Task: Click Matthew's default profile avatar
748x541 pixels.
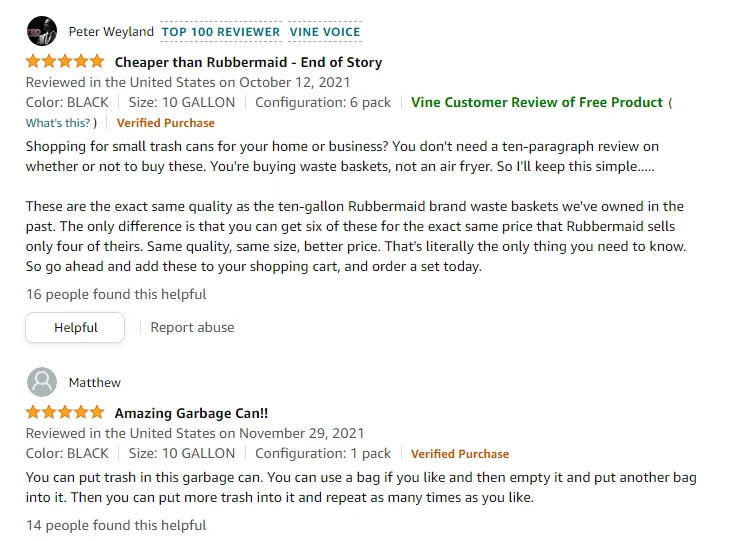Action: [41, 382]
